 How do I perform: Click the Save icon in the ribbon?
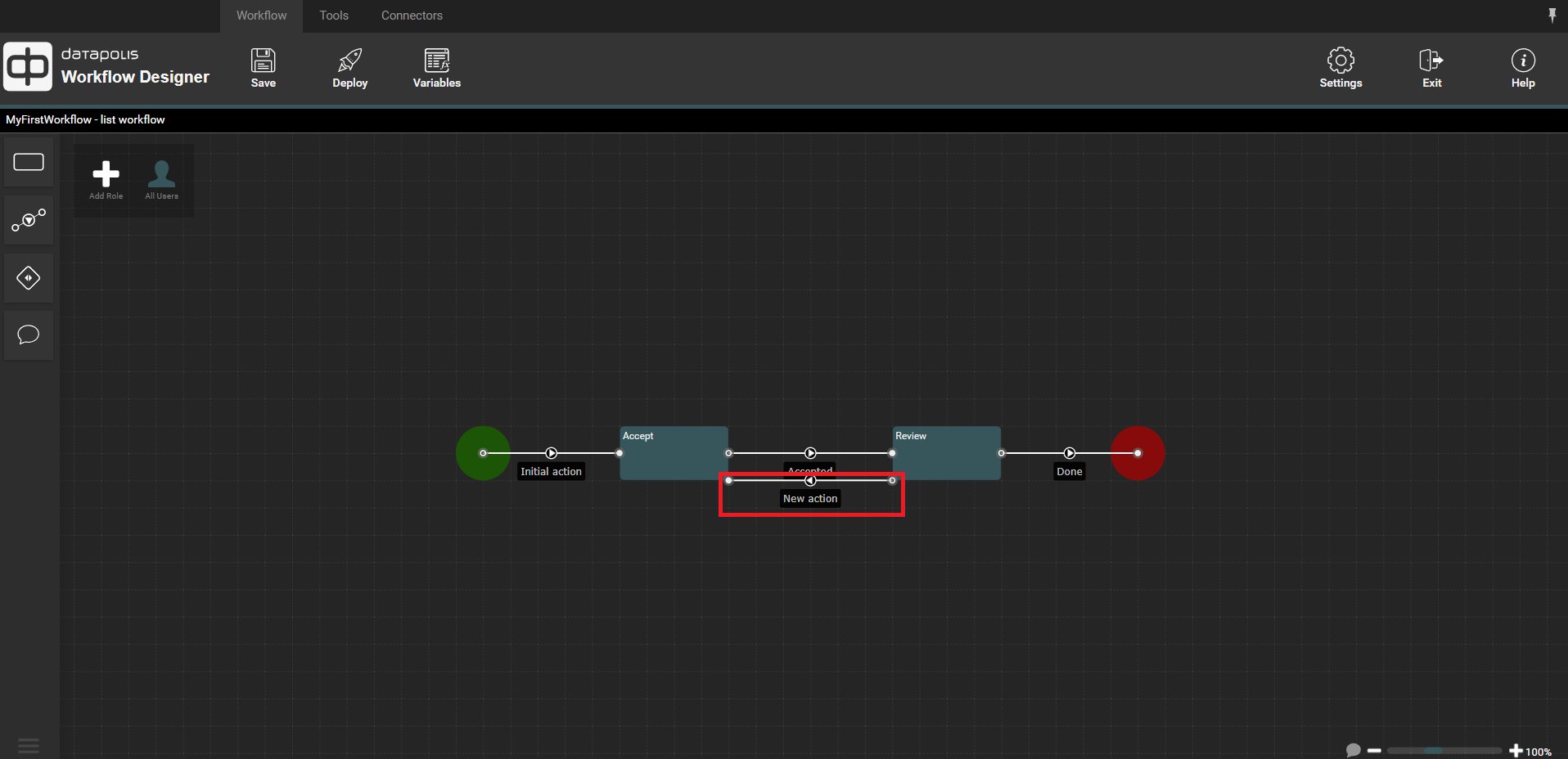(263, 68)
